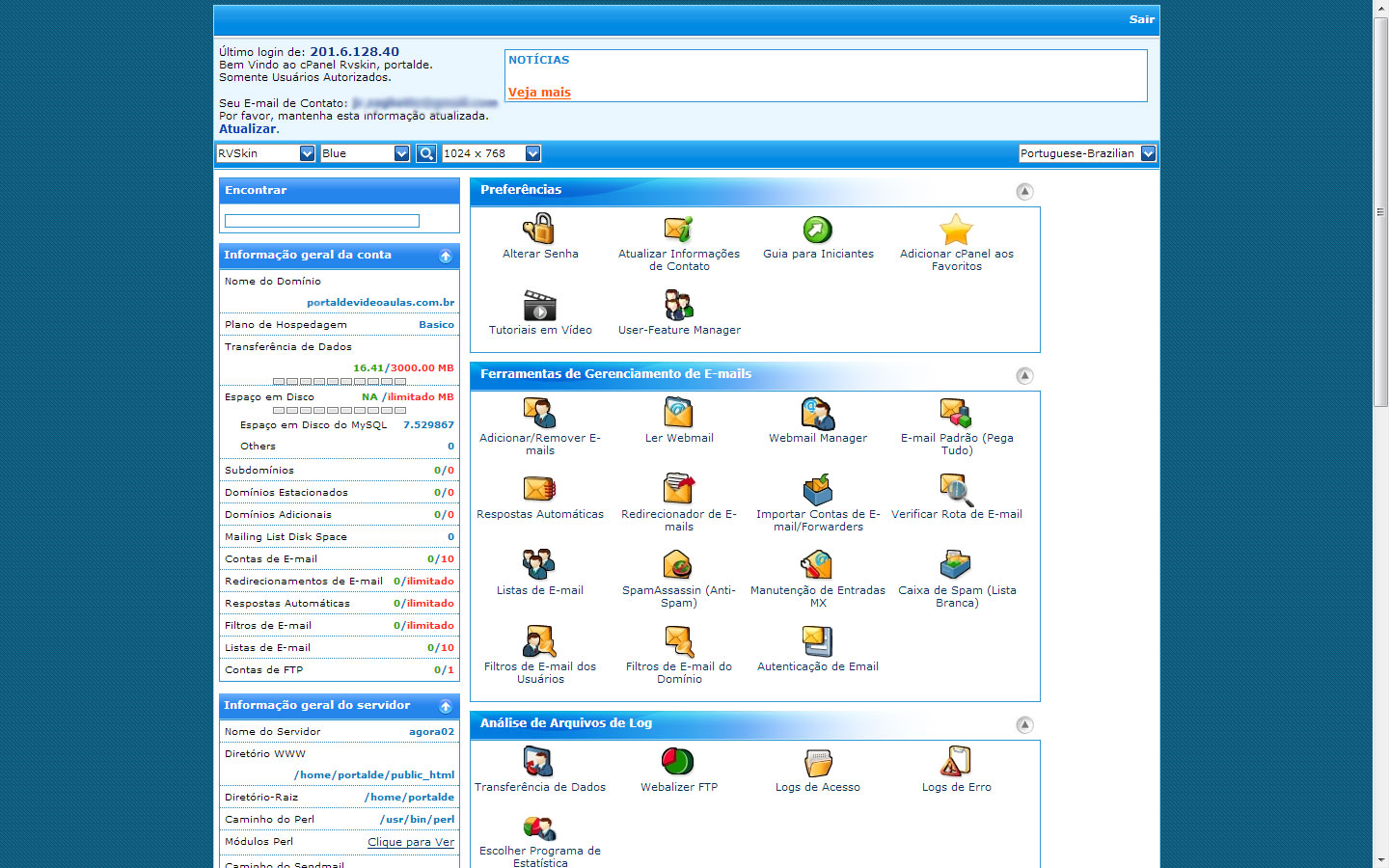Click the Domínios Estacionados row
The height and width of the screenshot is (868, 1389).
pos(340,493)
